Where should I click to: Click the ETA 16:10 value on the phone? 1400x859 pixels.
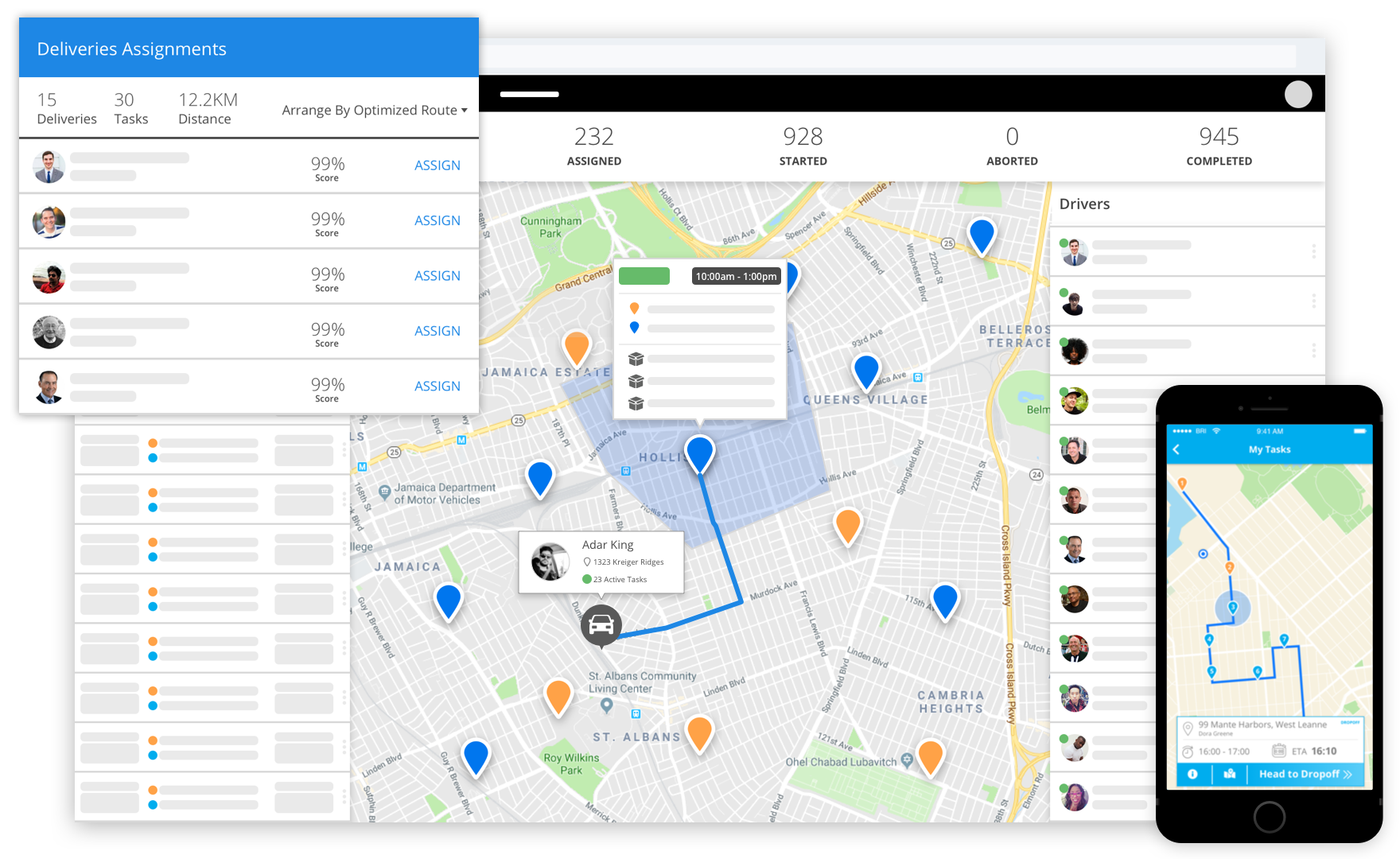(1314, 751)
